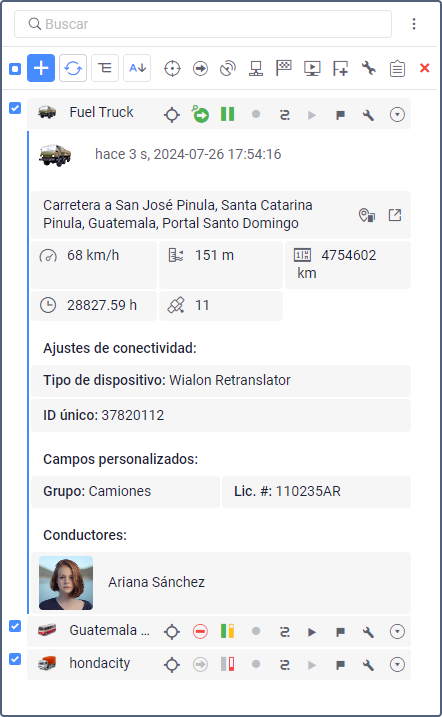Click the red X remove all icon
The height and width of the screenshot is (717, 442).
(425, 68)
